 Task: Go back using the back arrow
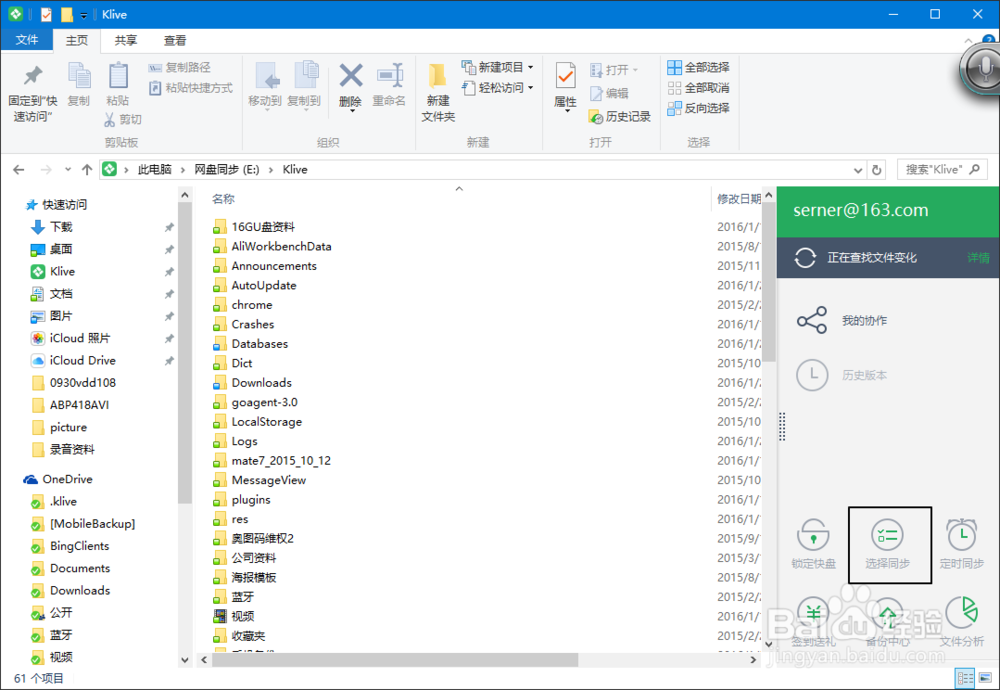click(x=18, y=170)
